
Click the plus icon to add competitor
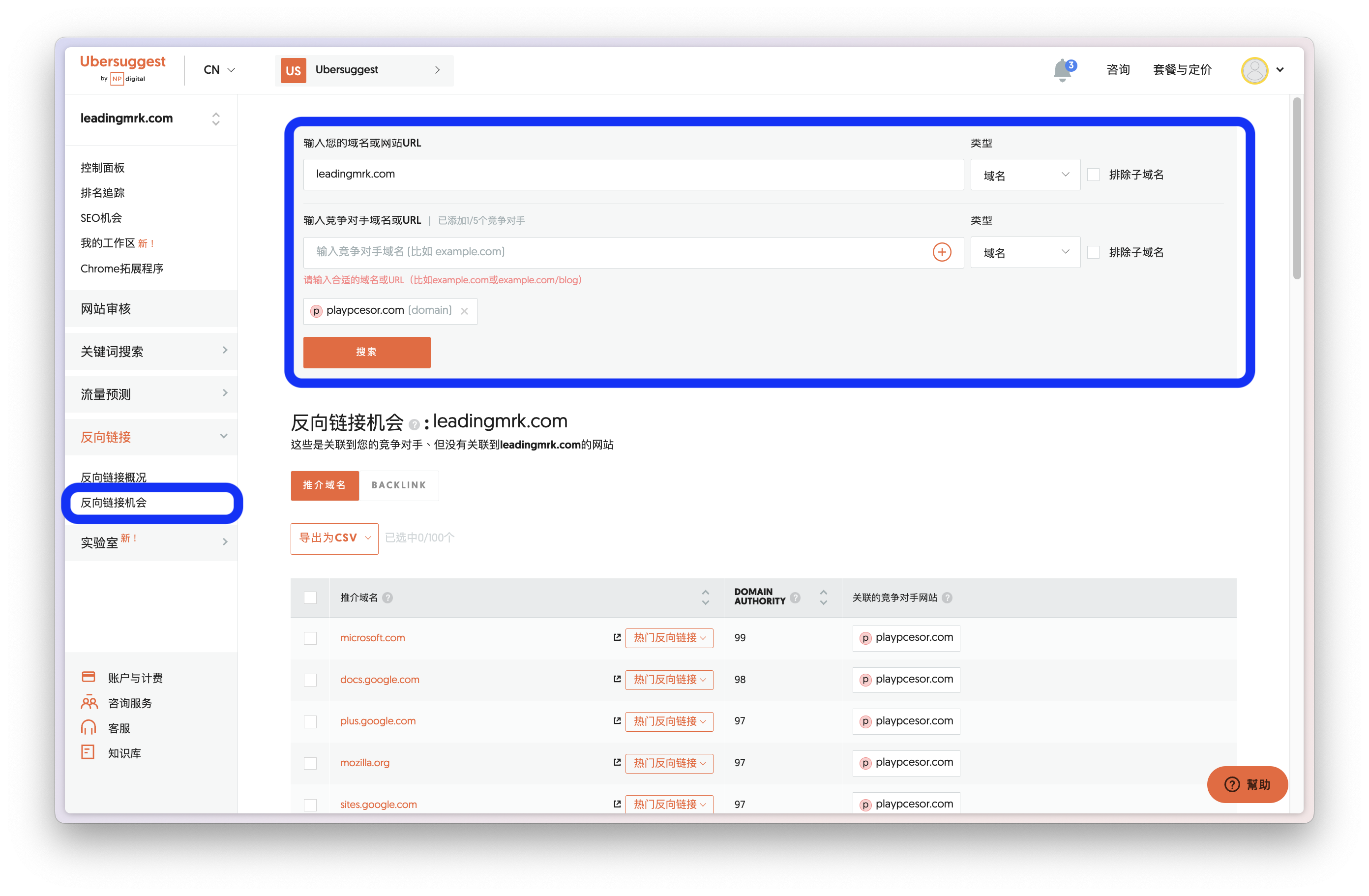(x=942, y=252)
